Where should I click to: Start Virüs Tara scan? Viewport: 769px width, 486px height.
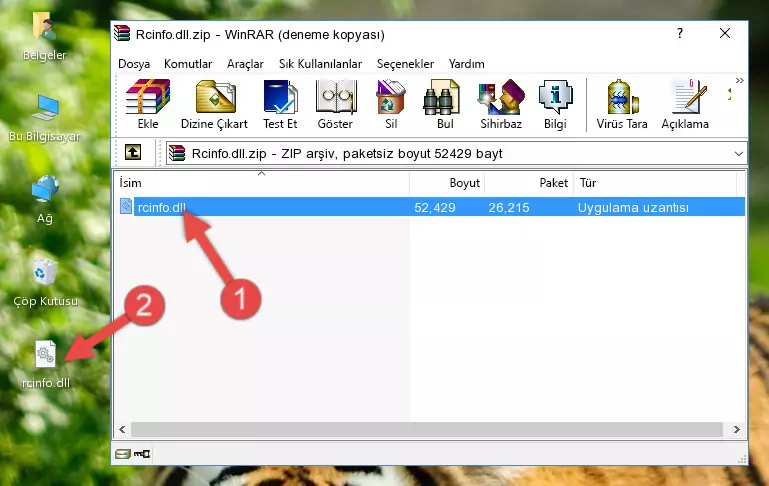coord(622,104)
